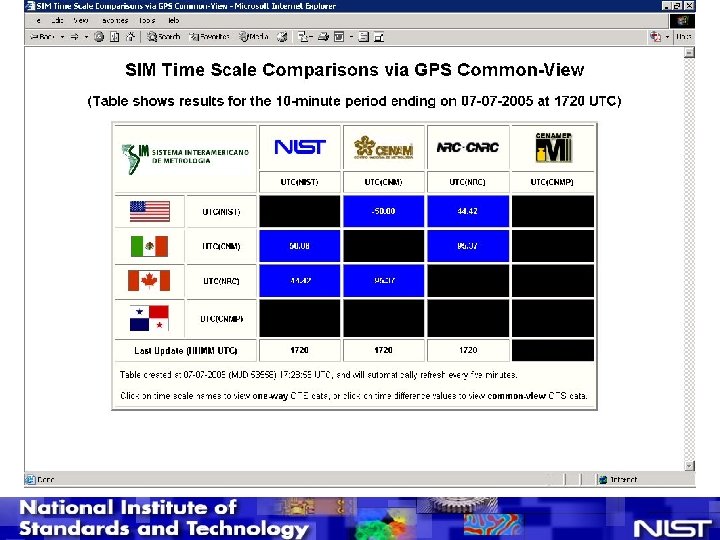Click the 50.08 time difference value
The height and width of the screenshot is (540, 720).
point(299,246)
